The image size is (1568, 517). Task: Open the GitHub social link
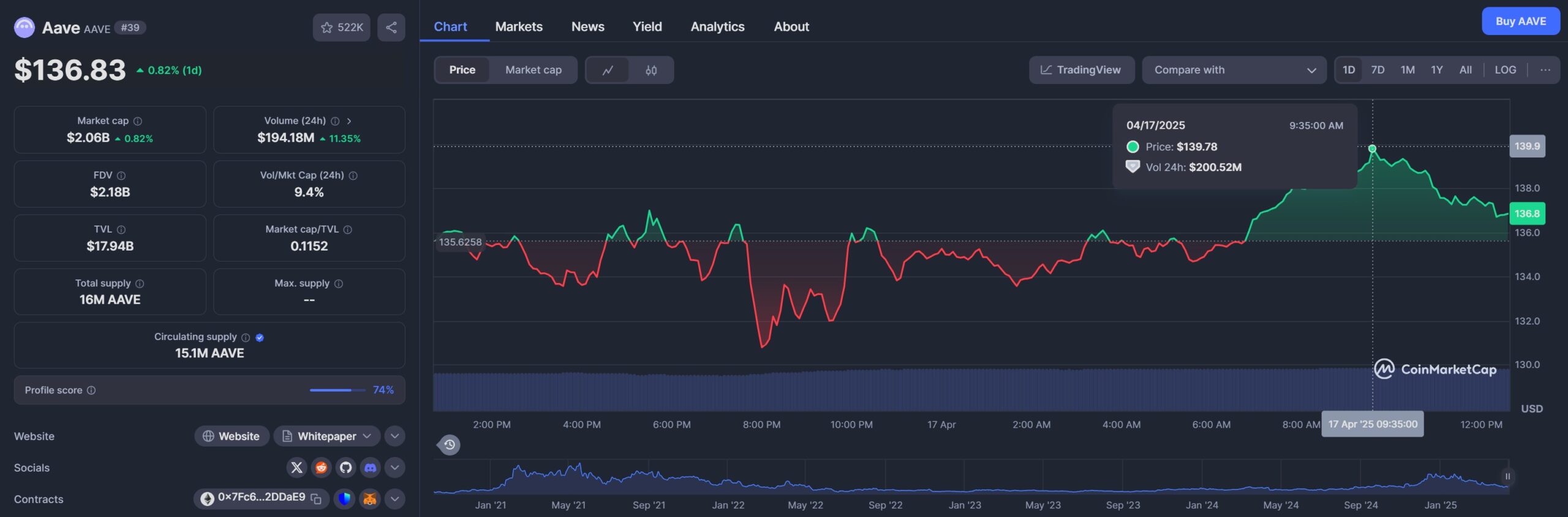point(345,467)
